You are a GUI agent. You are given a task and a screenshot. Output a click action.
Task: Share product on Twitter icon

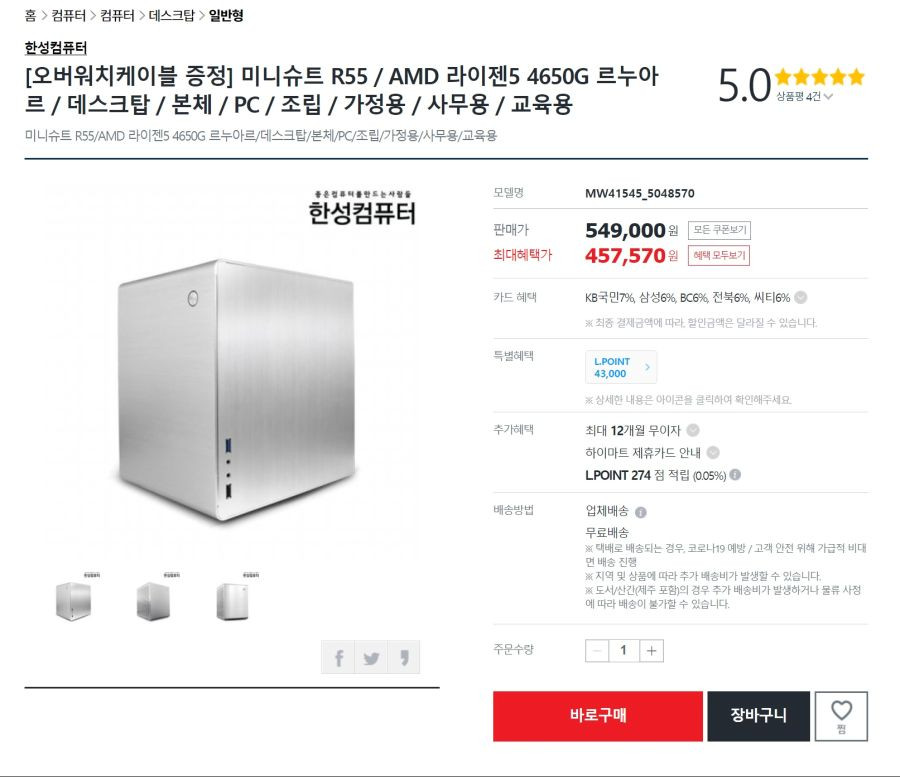coord(371,658)
